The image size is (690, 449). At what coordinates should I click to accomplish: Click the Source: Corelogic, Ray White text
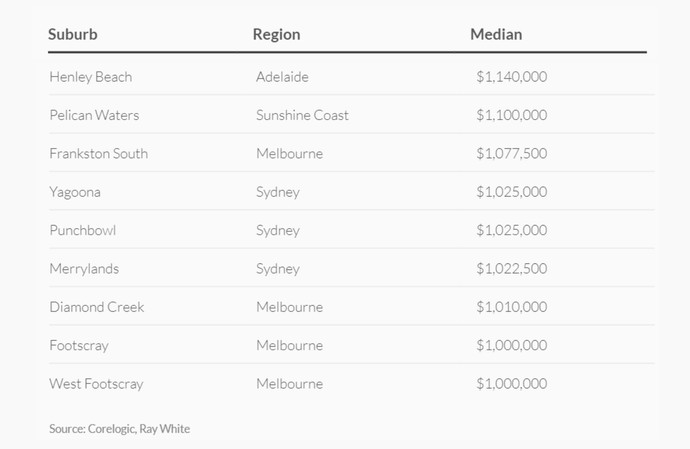119,429
